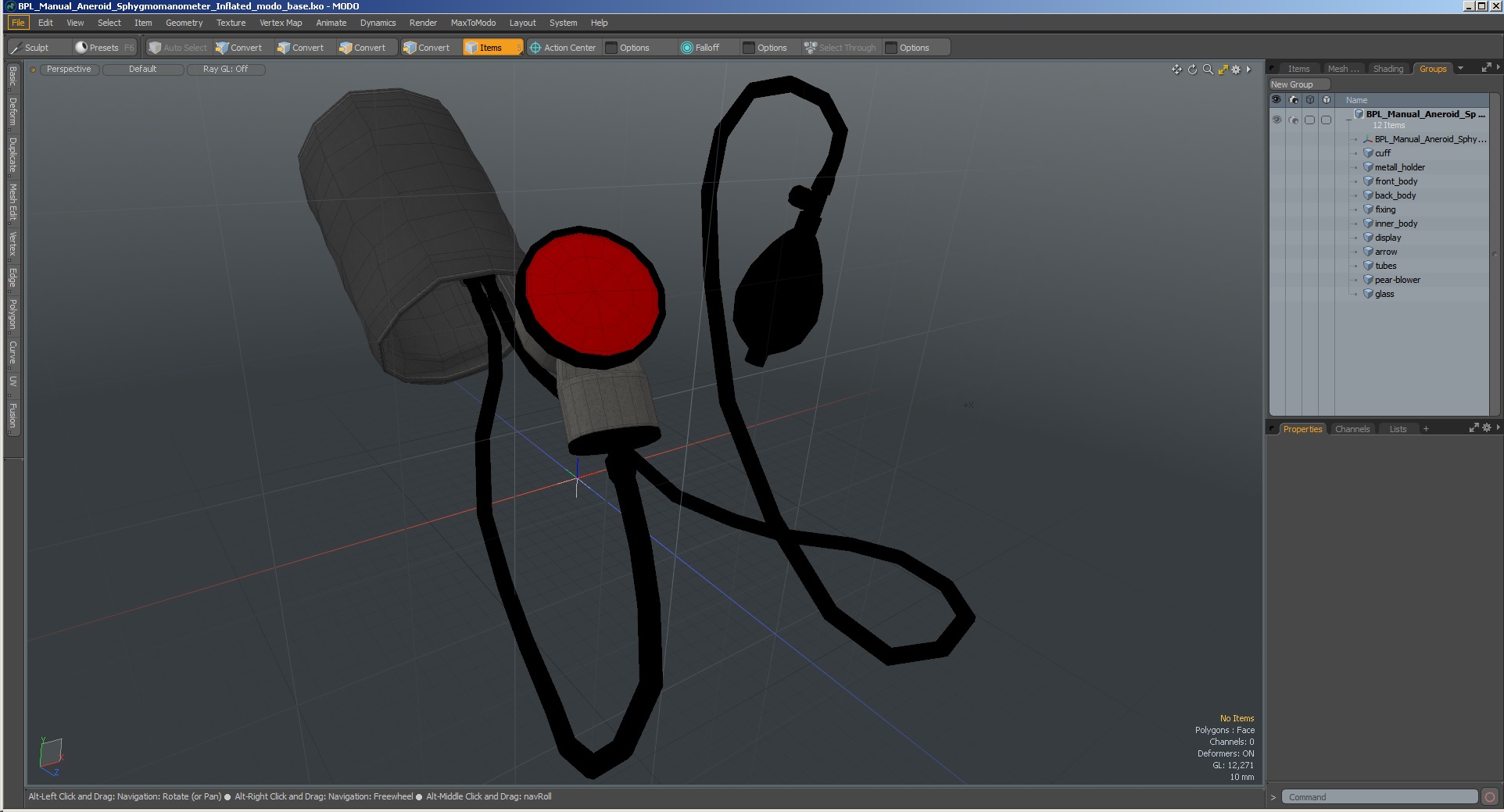The image size is (1504, 812).
Task: Select the glass item
Action: tap(1384, 294)
